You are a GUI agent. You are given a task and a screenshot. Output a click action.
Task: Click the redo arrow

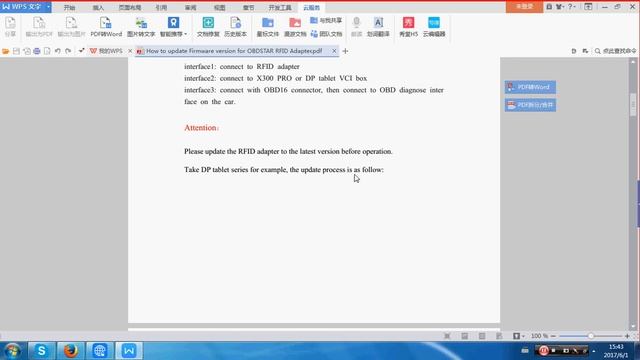(68, 51)
